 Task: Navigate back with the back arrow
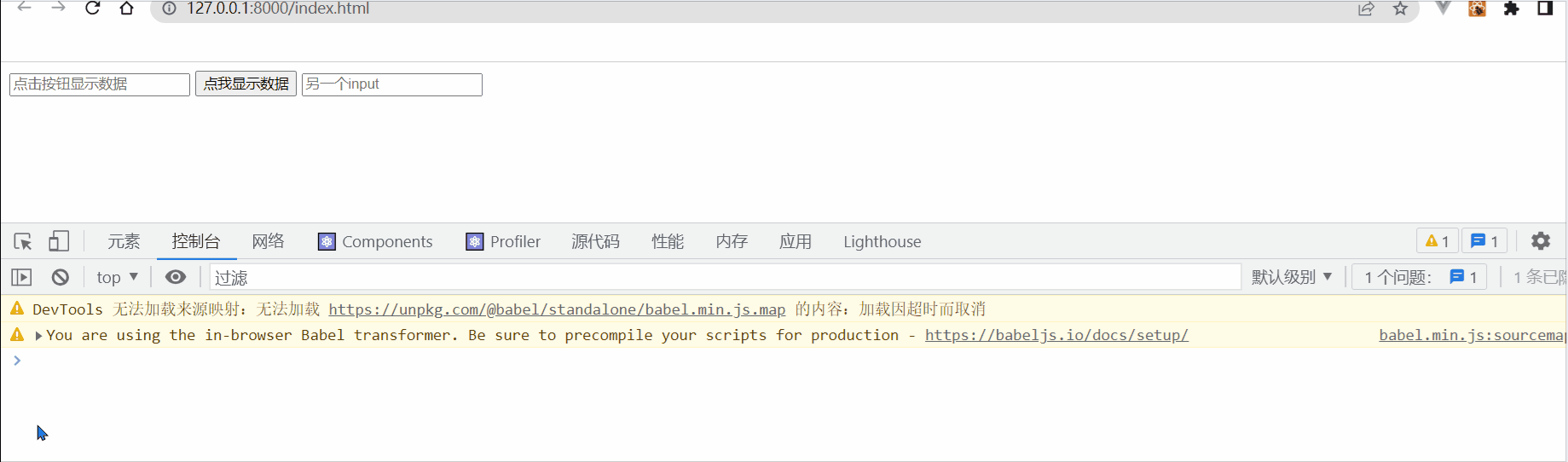24,8
